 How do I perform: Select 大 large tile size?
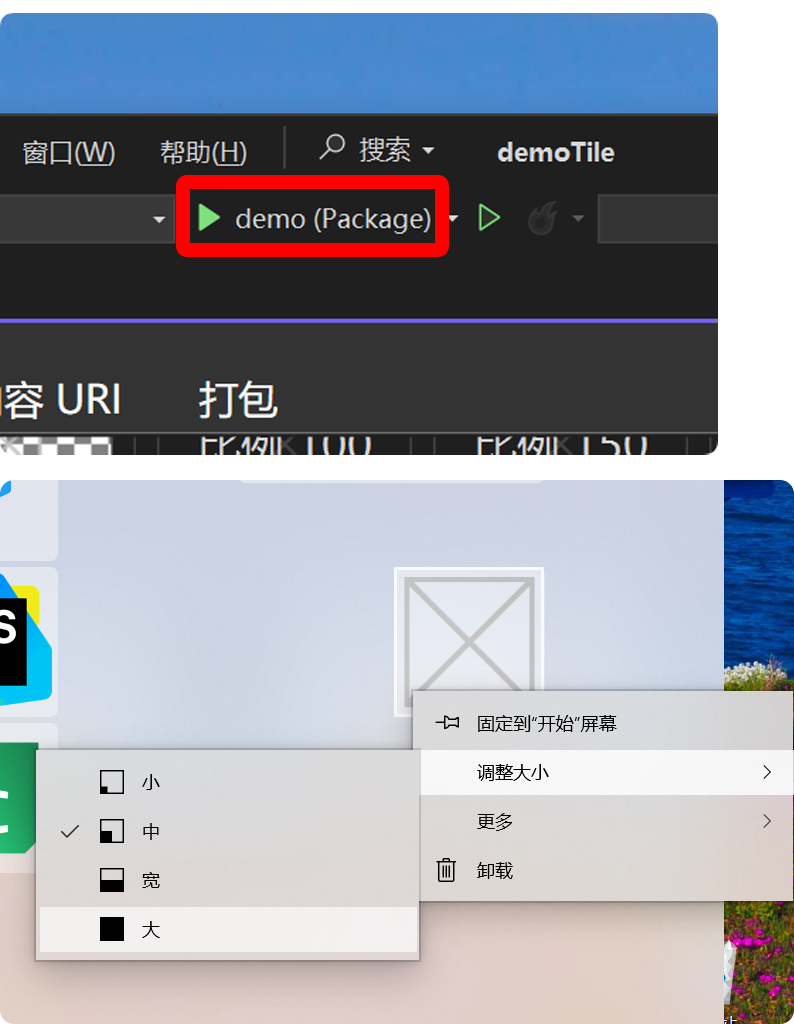[x=228, y=929]
